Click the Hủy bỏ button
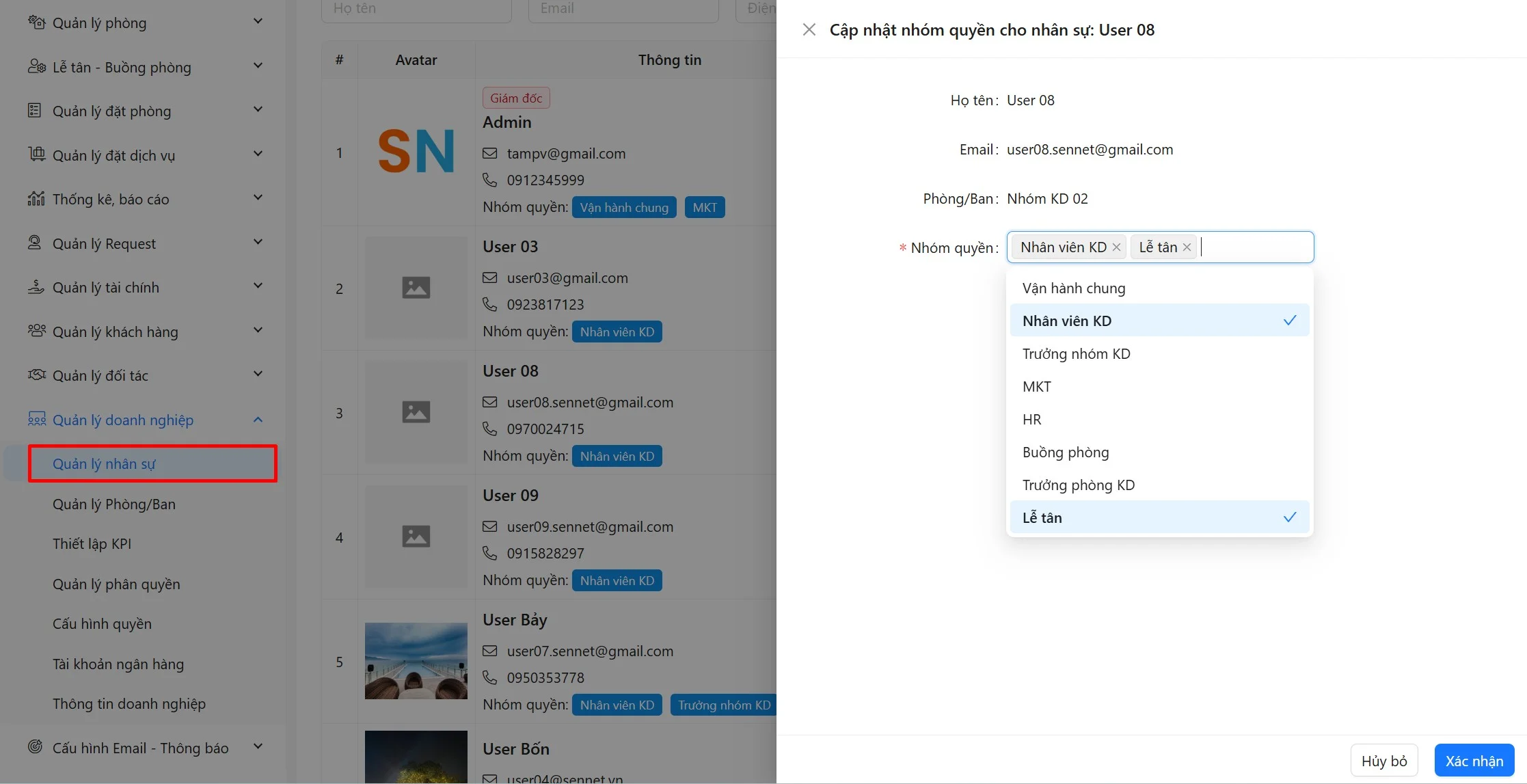Screen dimensions: 1527x784 point(1383,761)
